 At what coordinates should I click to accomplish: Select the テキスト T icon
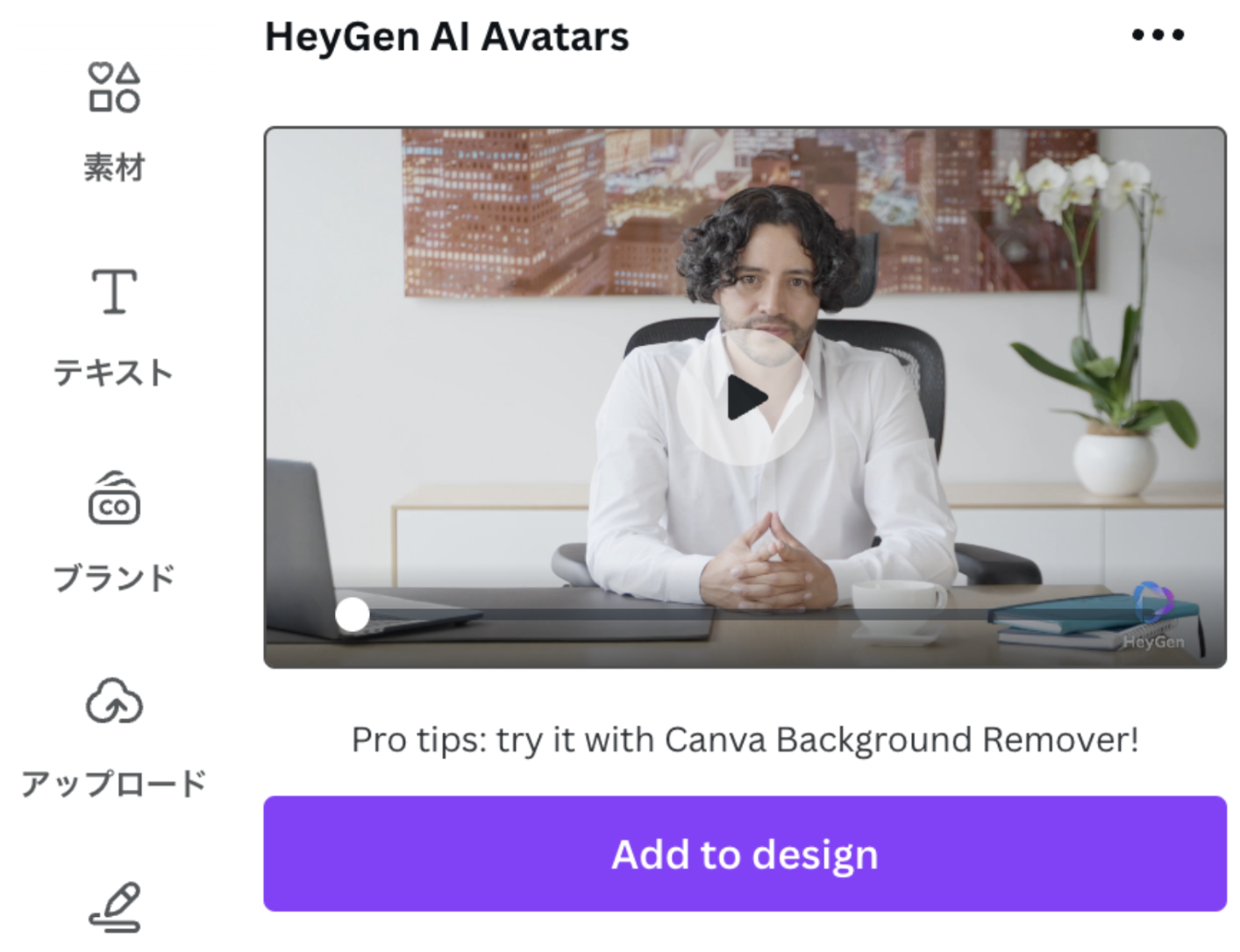tap(114, 291)
